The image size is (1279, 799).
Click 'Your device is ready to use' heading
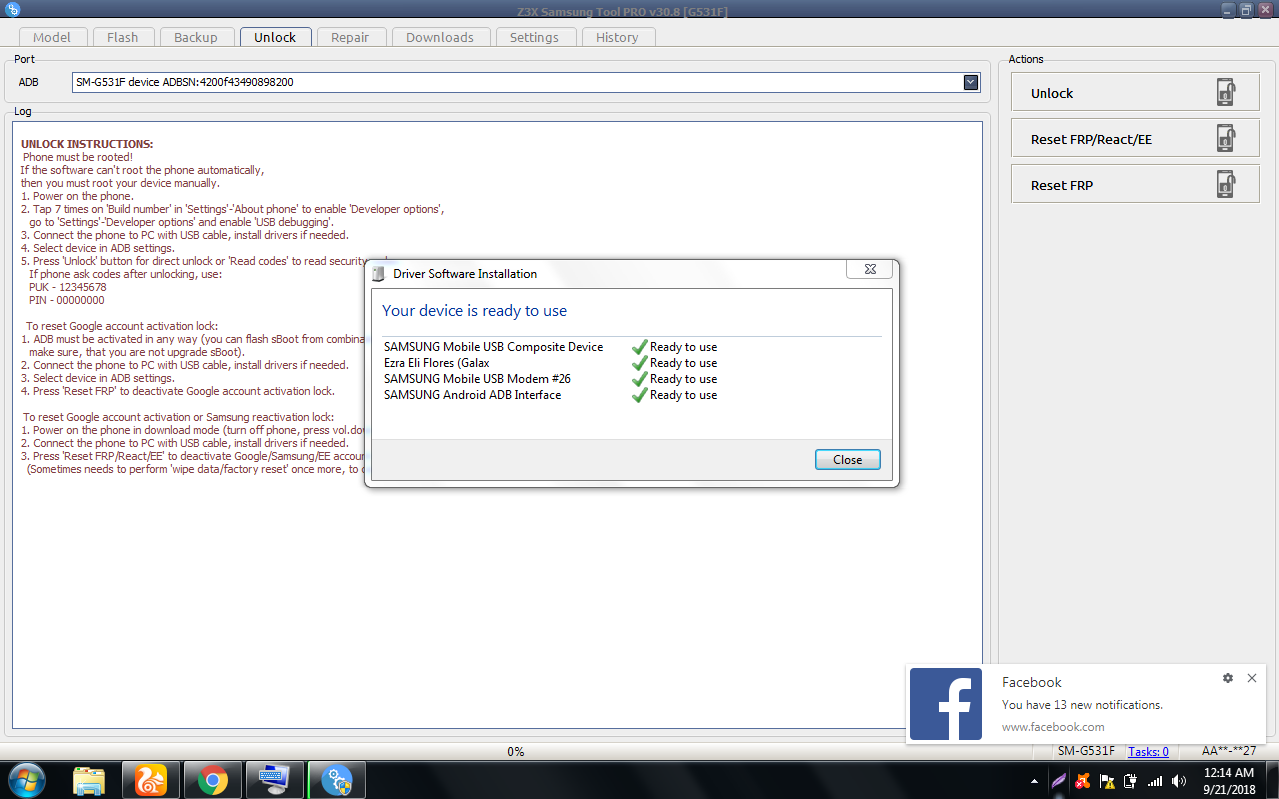coord(474,311)
